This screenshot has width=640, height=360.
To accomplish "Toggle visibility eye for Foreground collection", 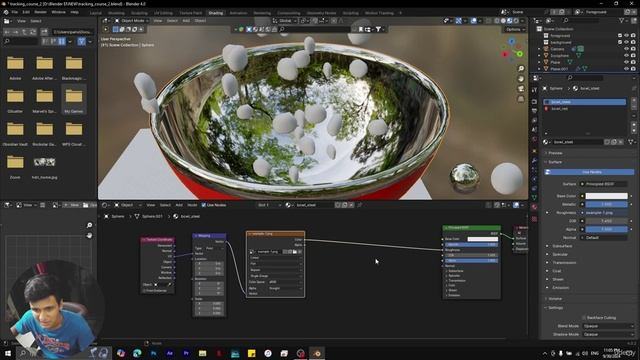I will pos(627,36).
